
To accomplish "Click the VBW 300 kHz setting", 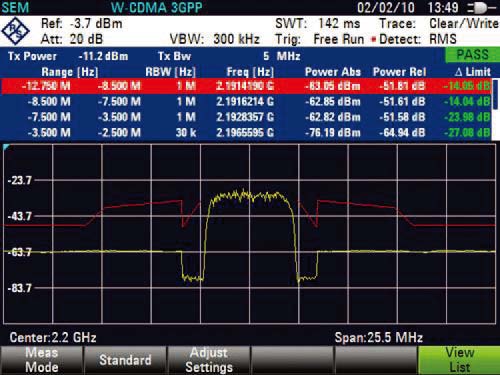I will coord(215,39).
